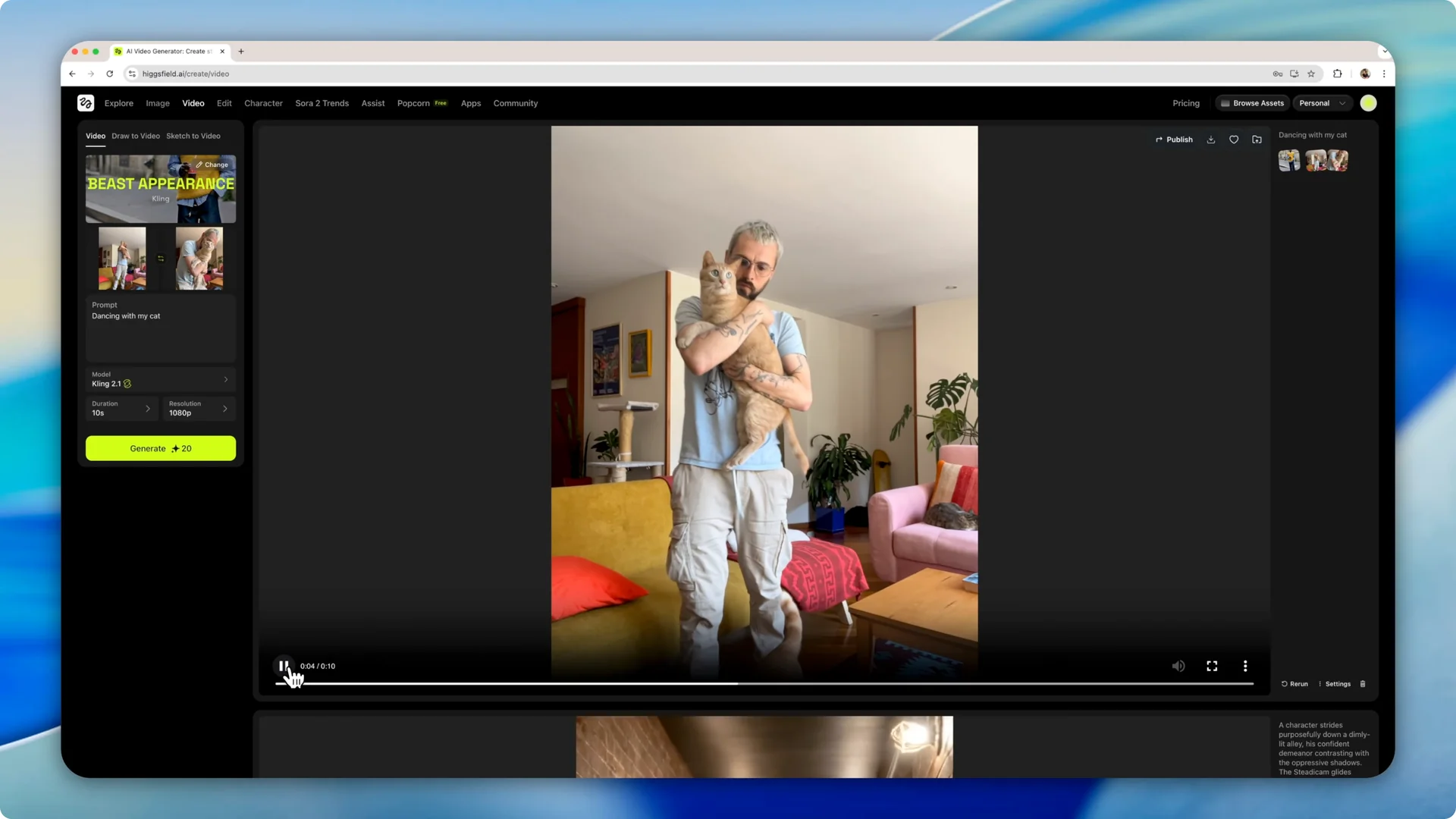Screen dimensions: 1456x819
Task: Click the Generate button
Action: pyautogui.click(x=160, y=448)
